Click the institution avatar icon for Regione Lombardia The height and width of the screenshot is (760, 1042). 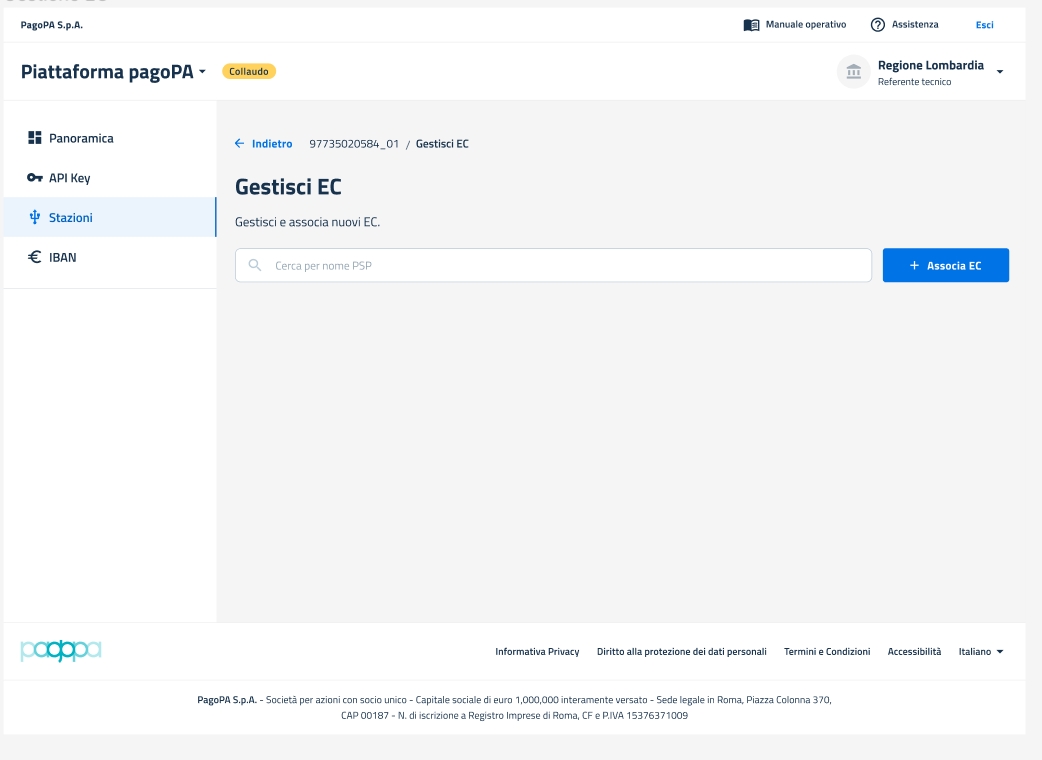853,72
